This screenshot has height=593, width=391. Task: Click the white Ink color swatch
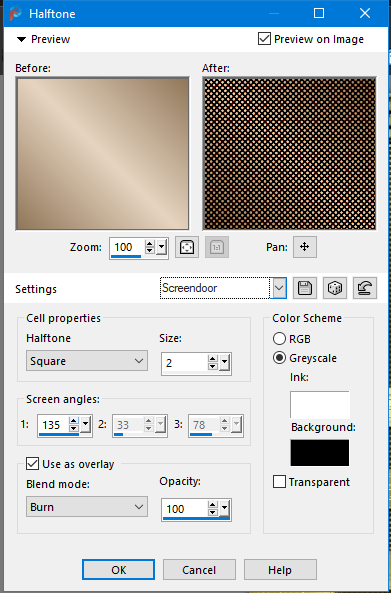coord(320,404)
